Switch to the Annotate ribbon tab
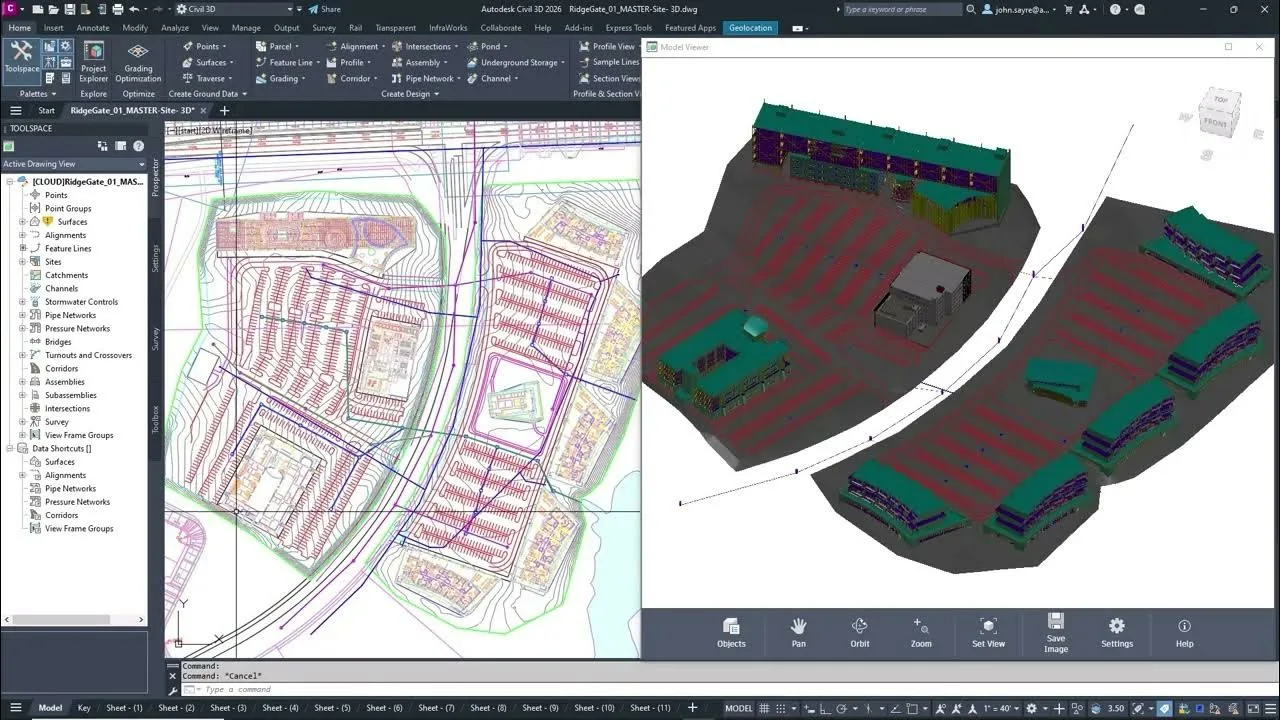Screen dimensions: 1280x720 point(92,27)
